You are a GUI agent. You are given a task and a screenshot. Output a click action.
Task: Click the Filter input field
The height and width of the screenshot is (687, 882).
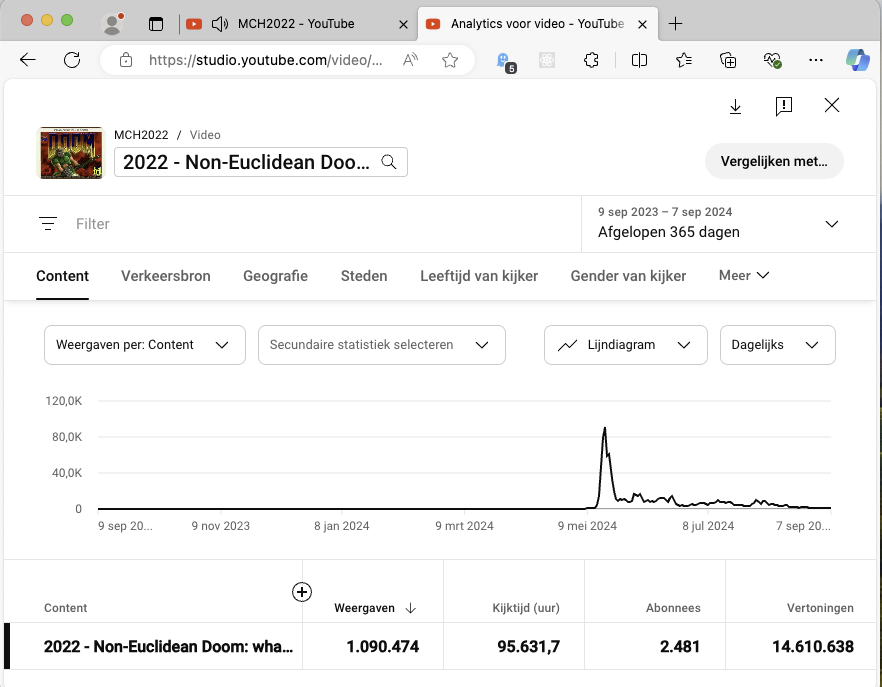pos(93,224)
